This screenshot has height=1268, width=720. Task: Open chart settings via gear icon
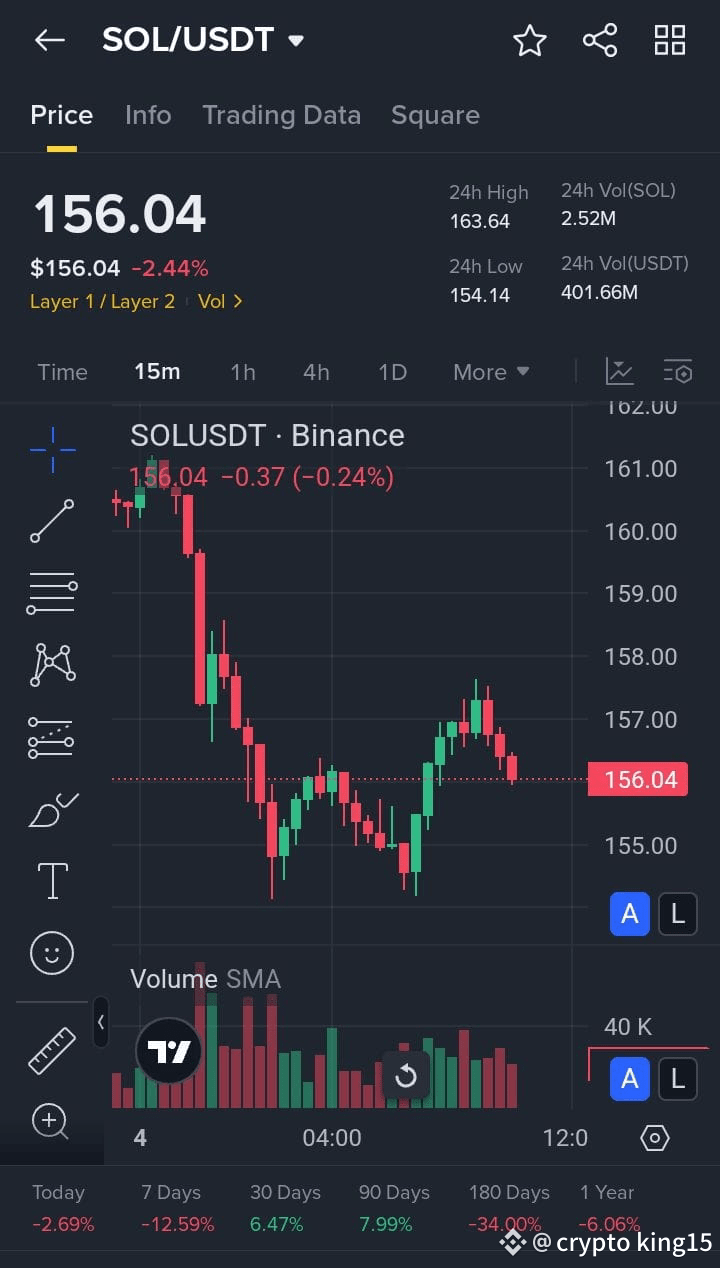coord(654,1137)
